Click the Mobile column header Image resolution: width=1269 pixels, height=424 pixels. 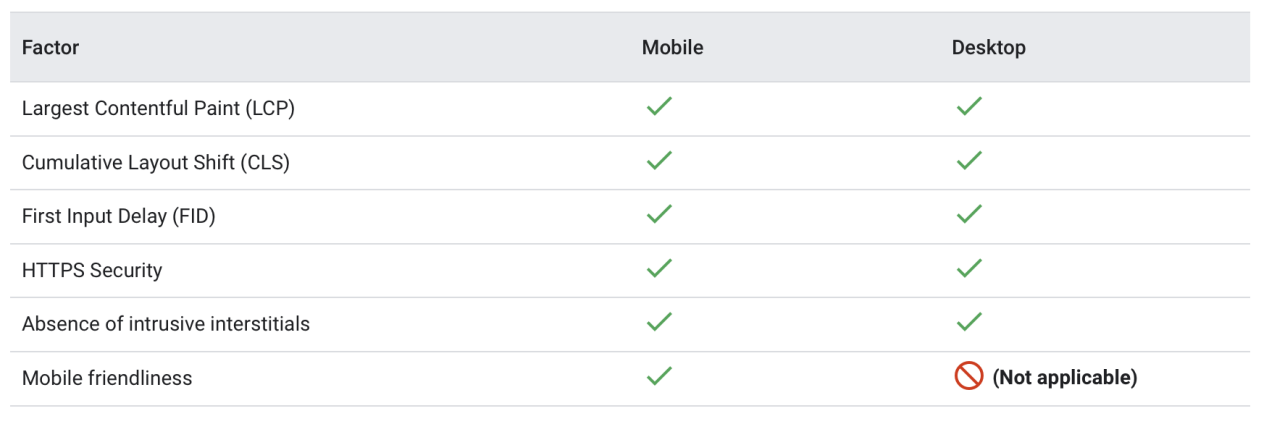(x=672, y=47)
